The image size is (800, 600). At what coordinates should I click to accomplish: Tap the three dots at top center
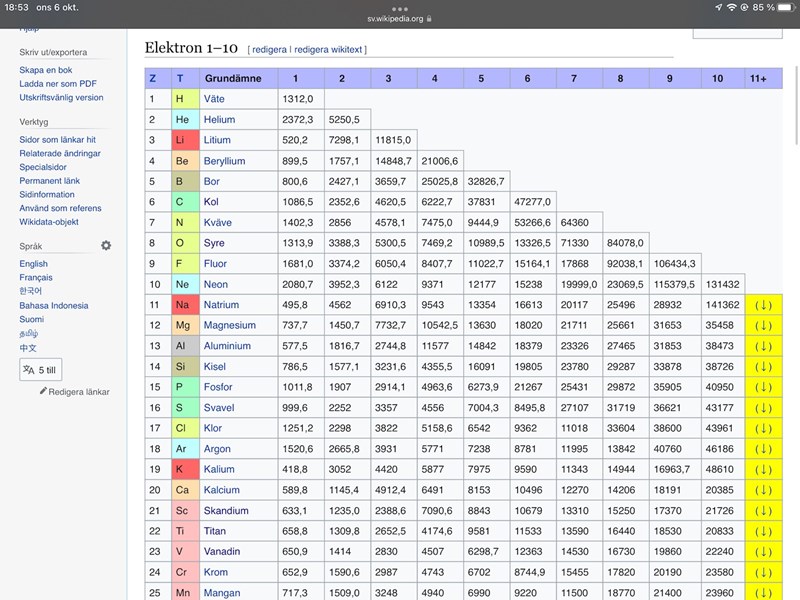tap(400, 8)
